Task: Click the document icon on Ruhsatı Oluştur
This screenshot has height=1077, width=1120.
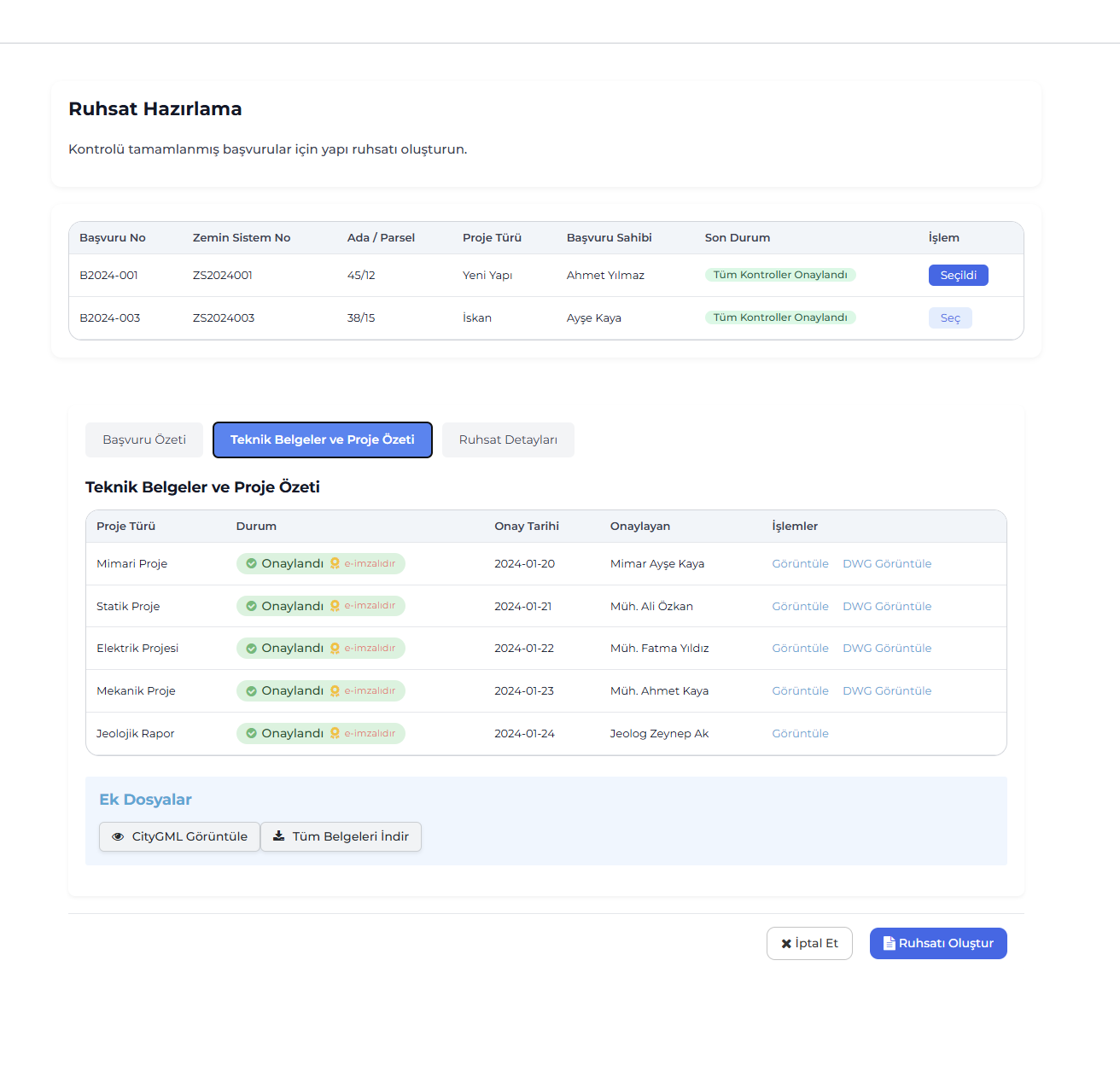Action: 889,943
